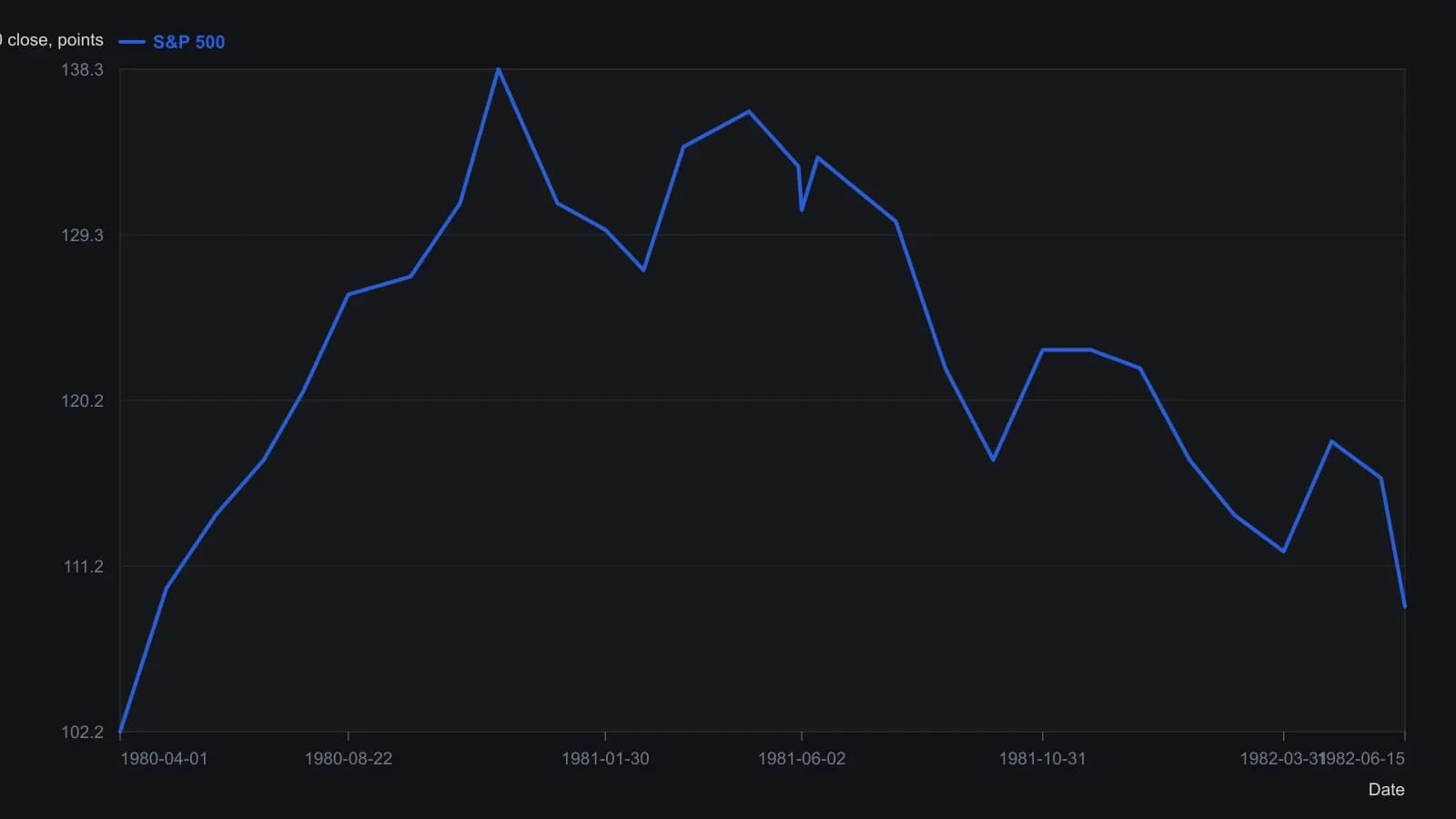Select the 138.3 y-axis label
This screenshot has width=1456, height=819.
[82, 70]
